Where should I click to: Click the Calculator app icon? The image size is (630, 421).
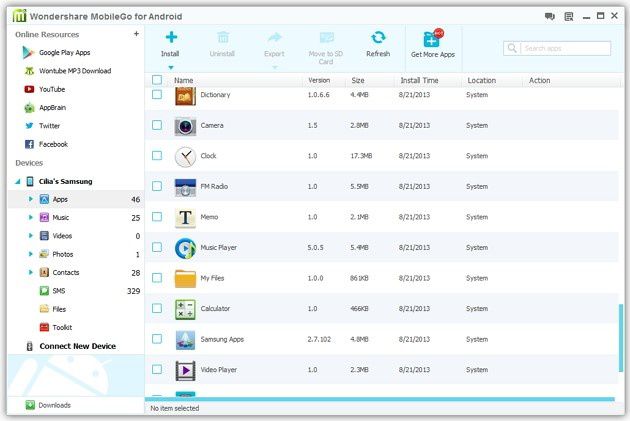pos(185,309)
